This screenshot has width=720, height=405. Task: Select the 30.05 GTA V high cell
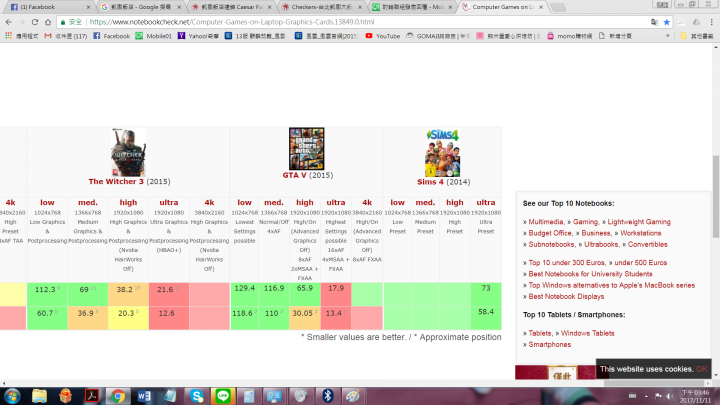(x=304, y=318)
